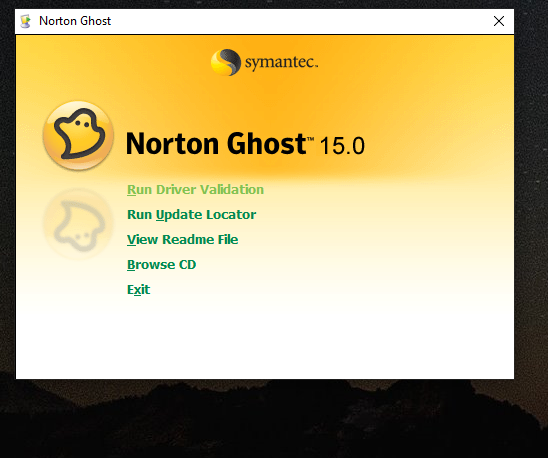Viewport: 548px width, 458px height.
Task: Open View Readme File
Action: 182,239
